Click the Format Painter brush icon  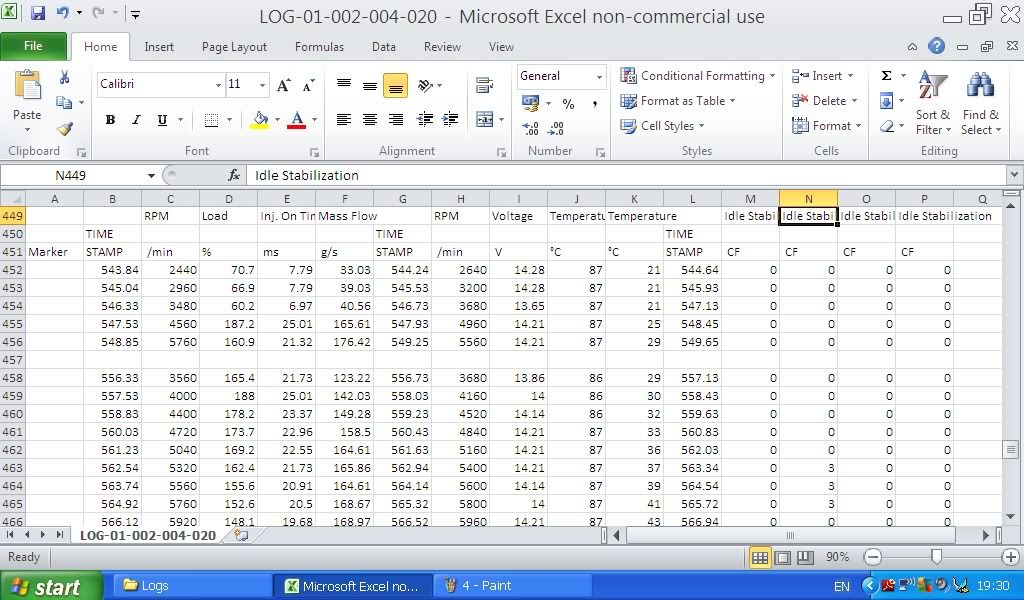tap(65, 129)
